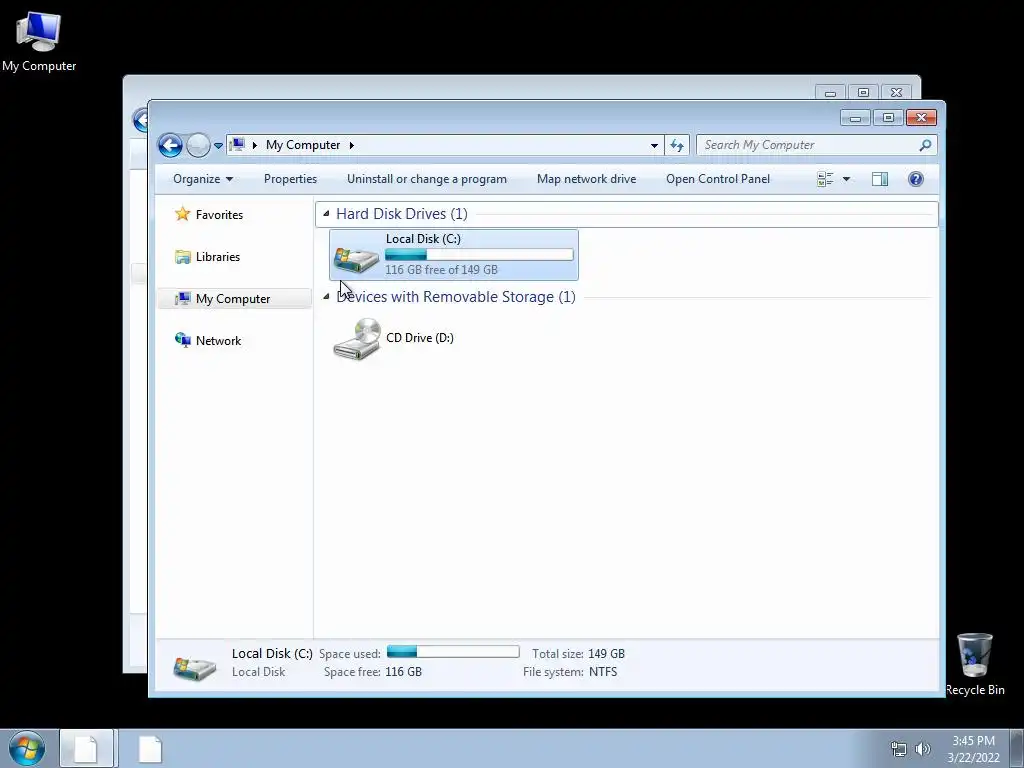Open the Organize menu
Screen dimensions: 1024x768
point(202,179)
